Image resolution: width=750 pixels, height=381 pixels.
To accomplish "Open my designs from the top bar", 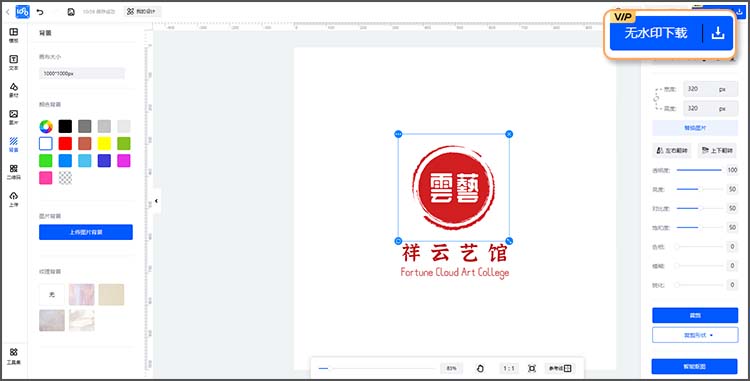I will pos(142,11).
